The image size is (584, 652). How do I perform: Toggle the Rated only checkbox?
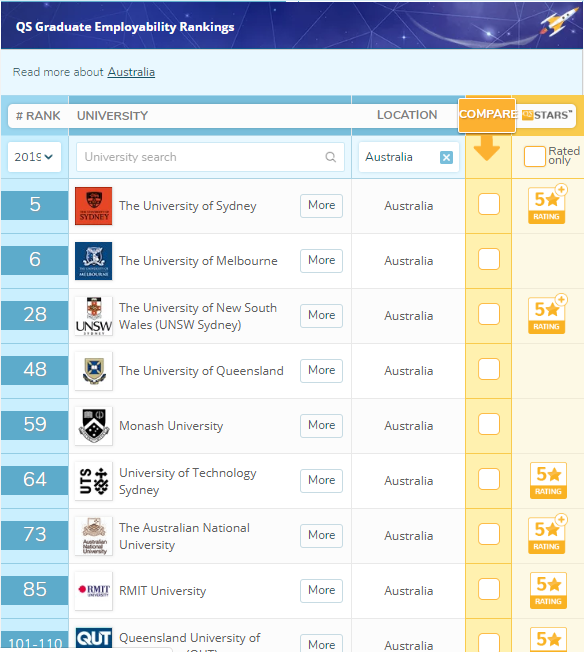coord(535,156)
